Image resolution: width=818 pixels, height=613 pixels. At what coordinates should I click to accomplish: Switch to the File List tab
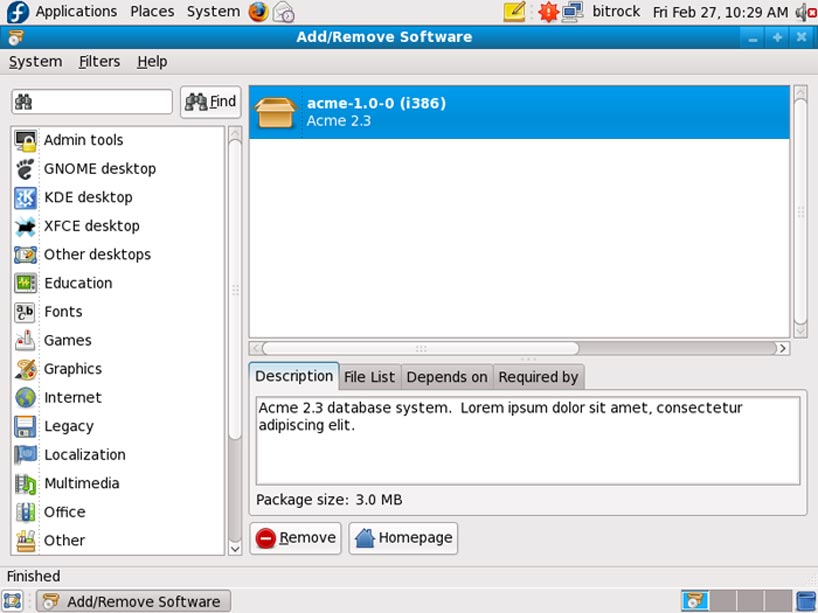click(369, 376)
